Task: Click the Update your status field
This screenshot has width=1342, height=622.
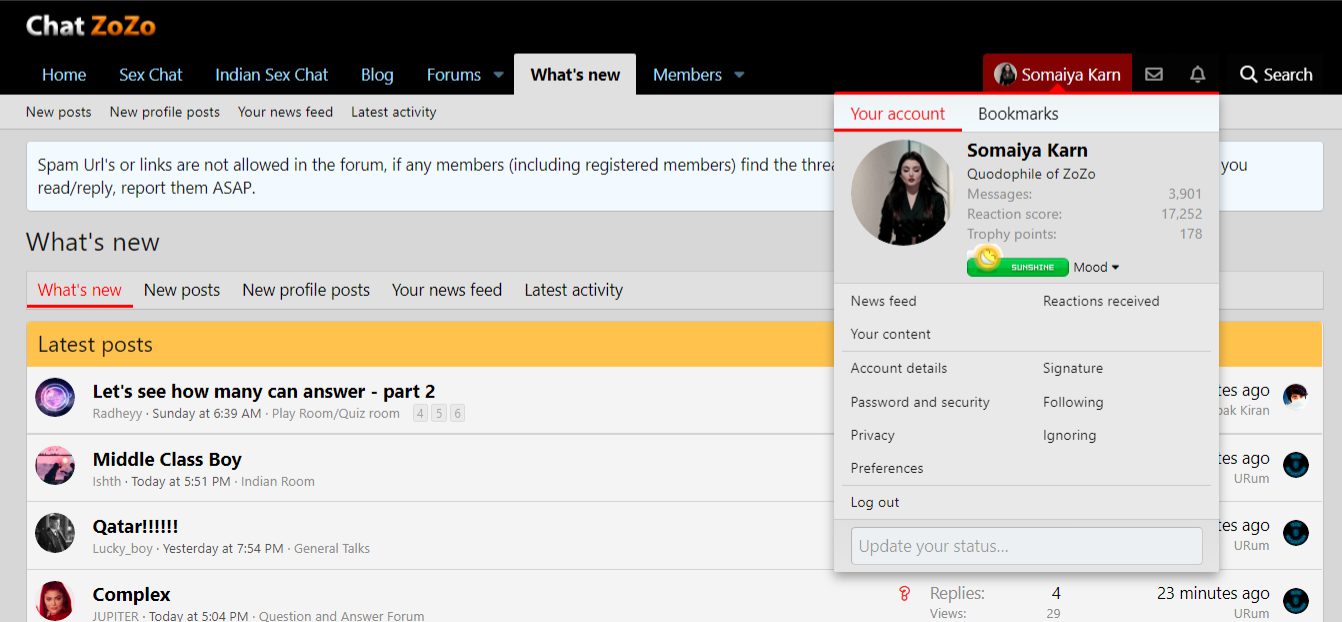Action: click(1026, 546)
